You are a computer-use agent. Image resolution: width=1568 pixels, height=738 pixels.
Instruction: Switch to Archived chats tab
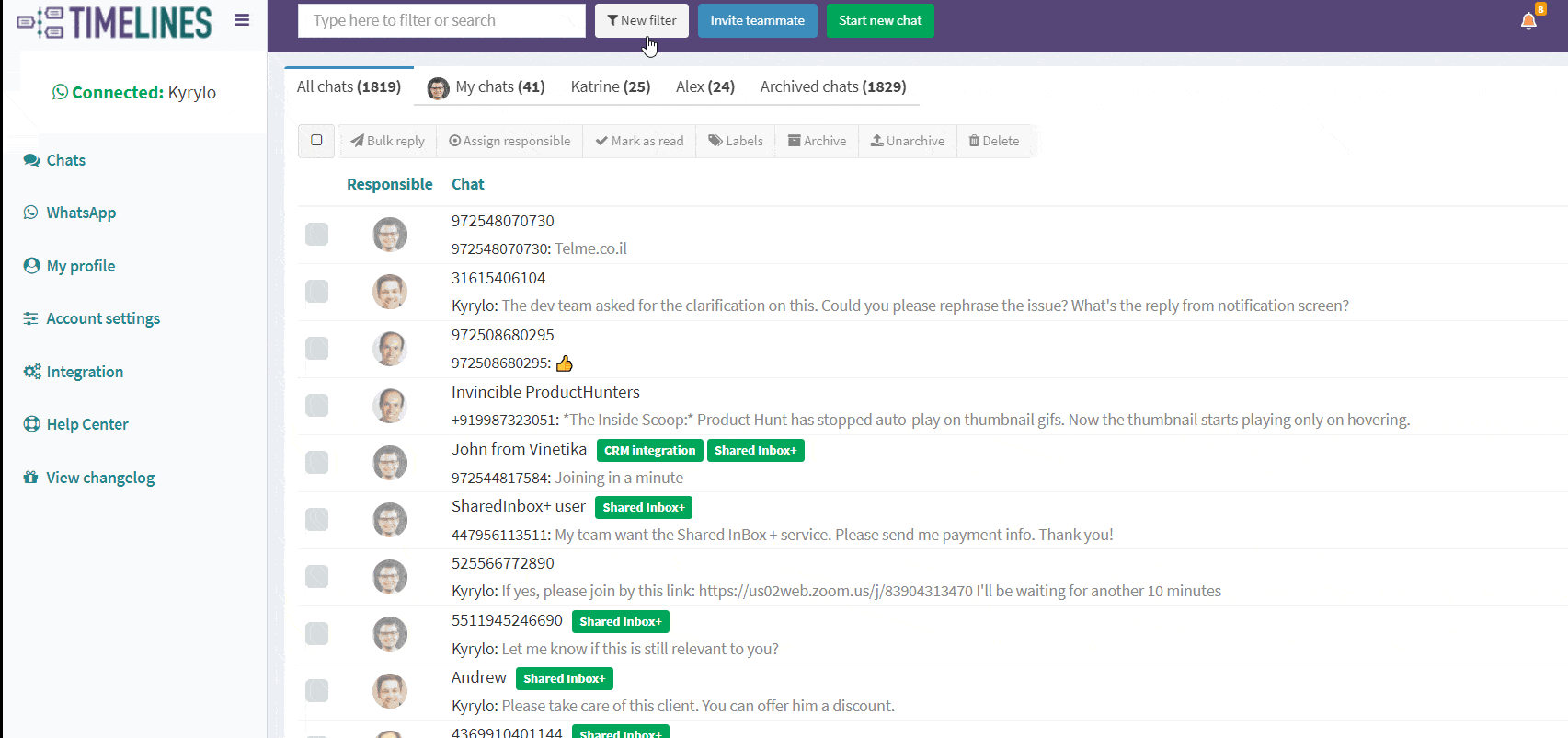click(x=833, y=86)
